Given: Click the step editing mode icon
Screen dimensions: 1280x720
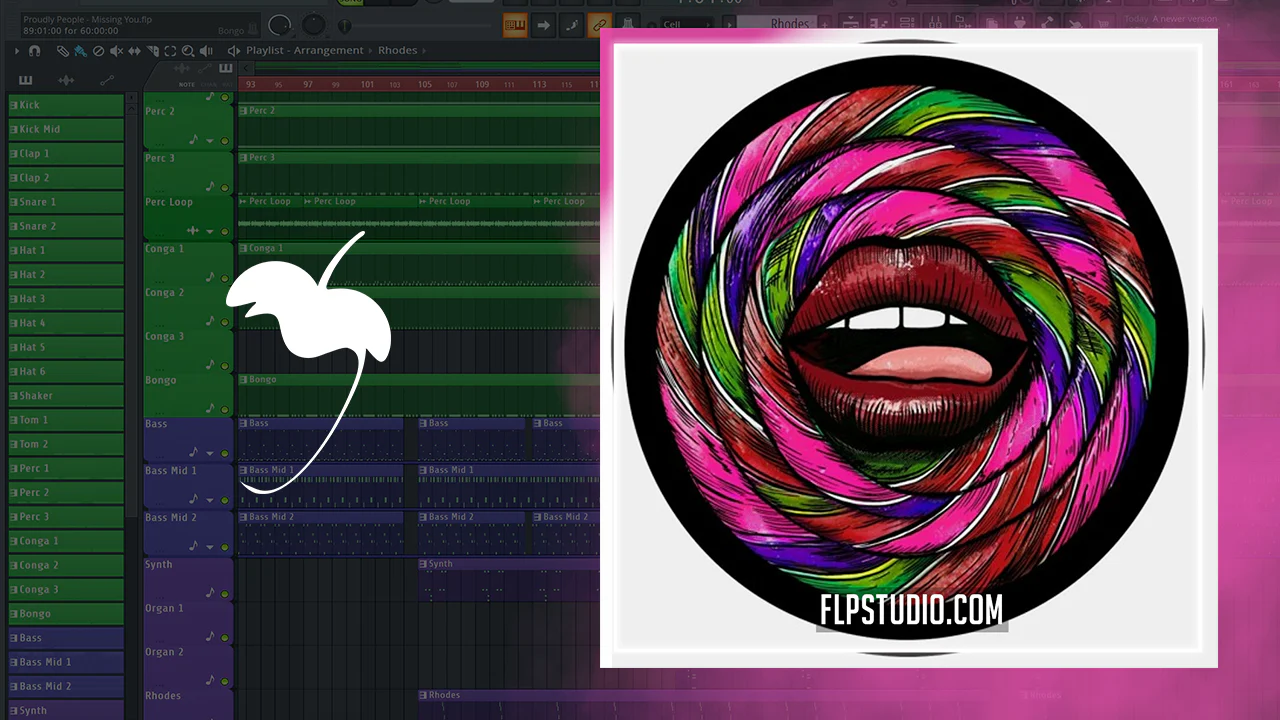Looking at the screenshot, I should coord(572,25).
